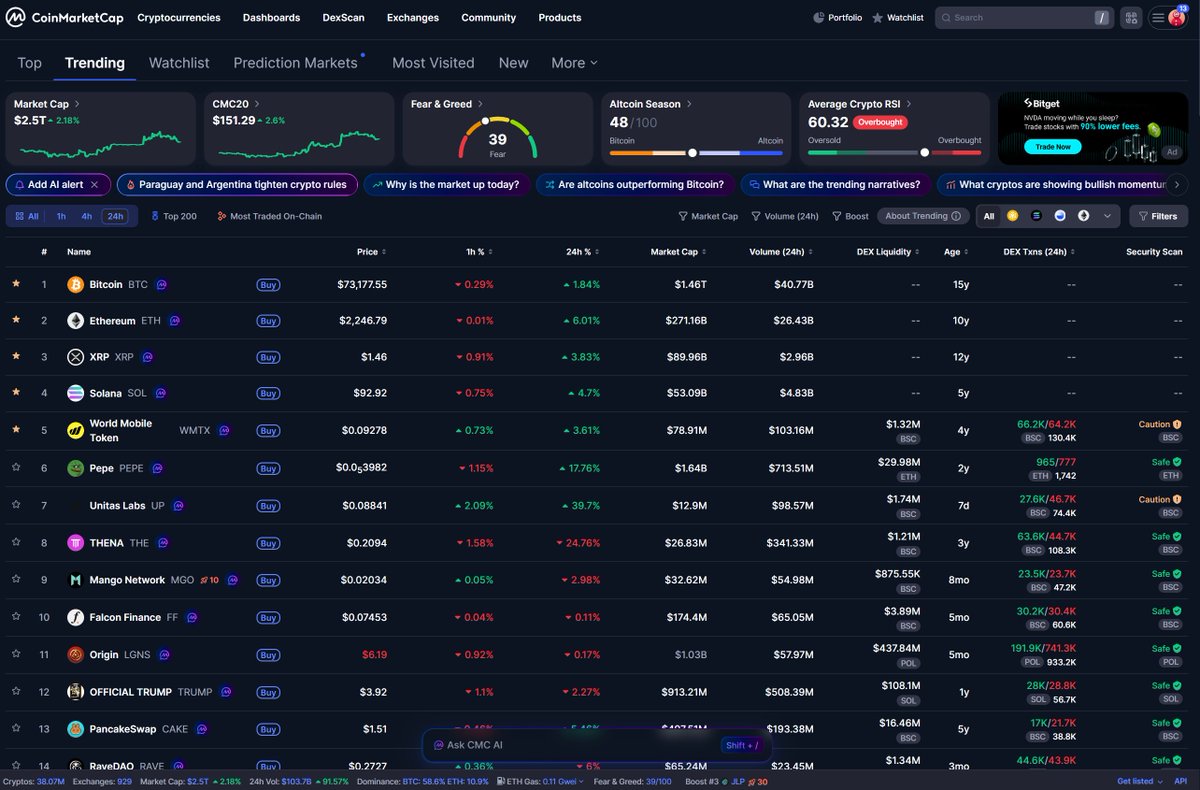Screen dimensions: 1200x790
Task: Click the World Mobile Token logo
Action: coord(75,430)
